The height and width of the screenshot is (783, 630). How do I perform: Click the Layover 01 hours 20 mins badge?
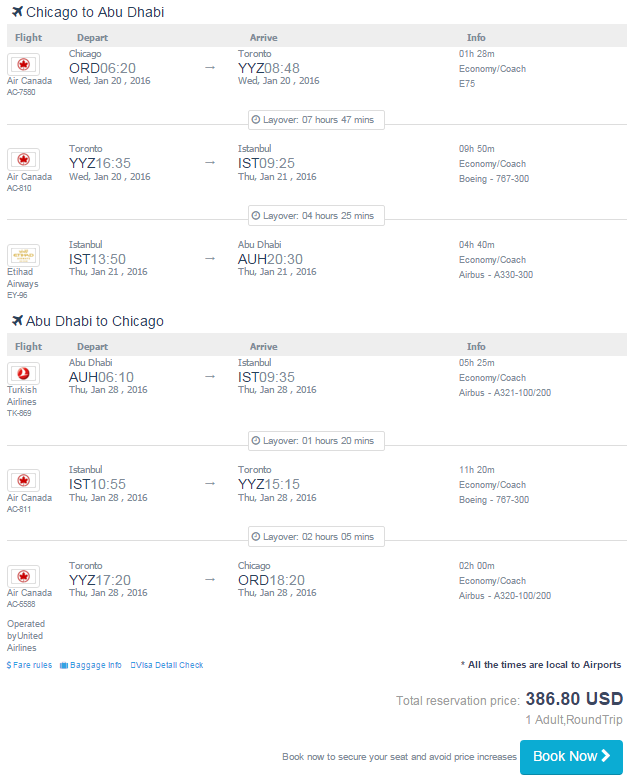click(x=316, y=441)
